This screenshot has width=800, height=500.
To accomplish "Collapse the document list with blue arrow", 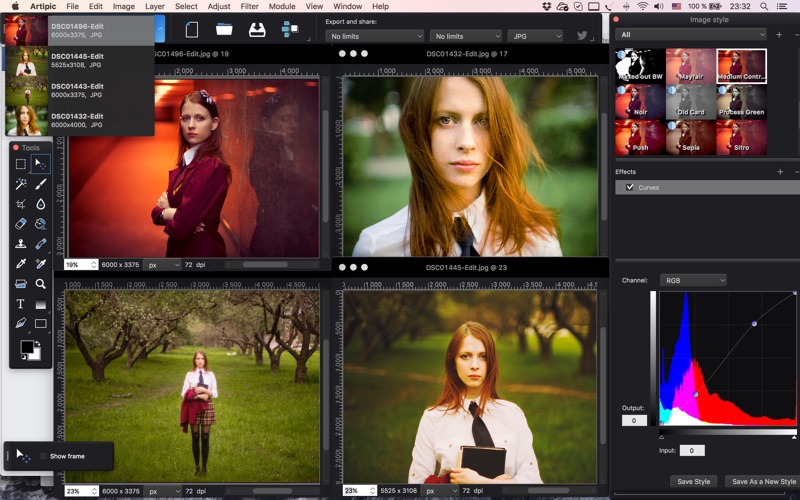I will point(160,30).
